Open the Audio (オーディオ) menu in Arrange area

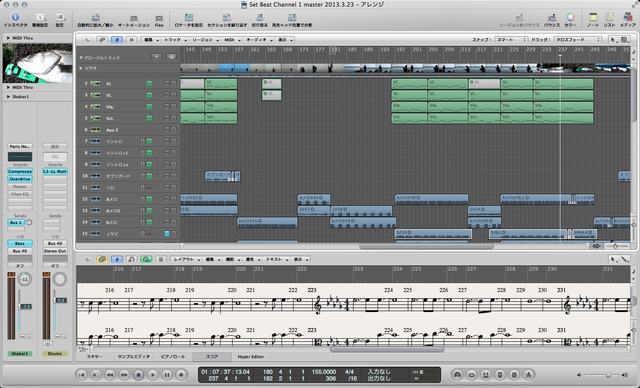coord(259,40)
